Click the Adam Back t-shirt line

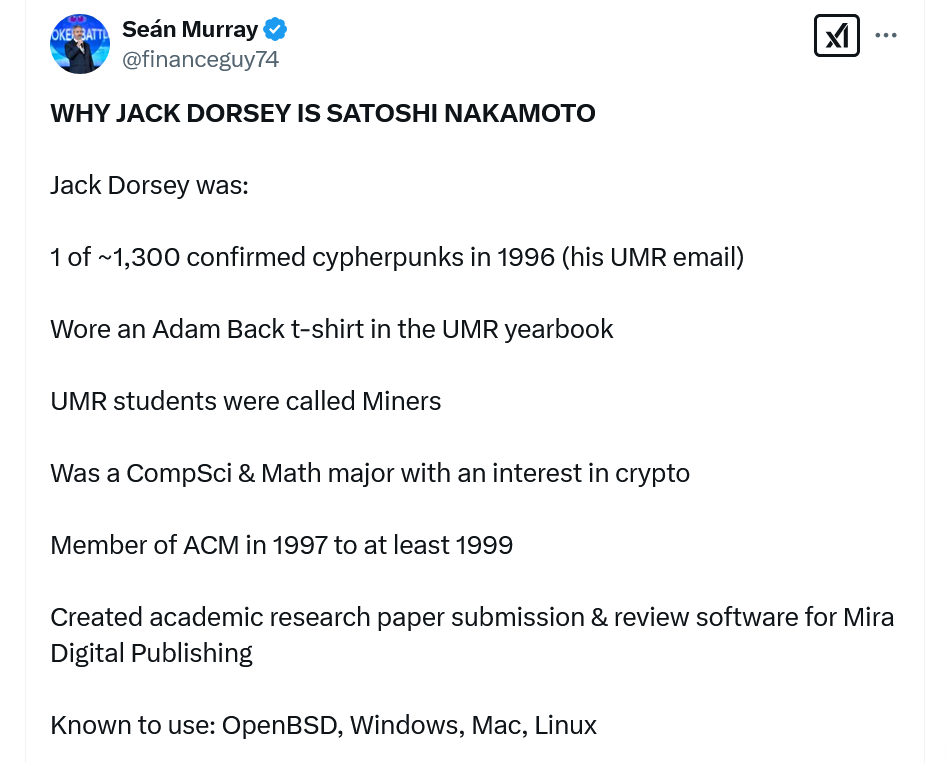click(x=331, y=329)
